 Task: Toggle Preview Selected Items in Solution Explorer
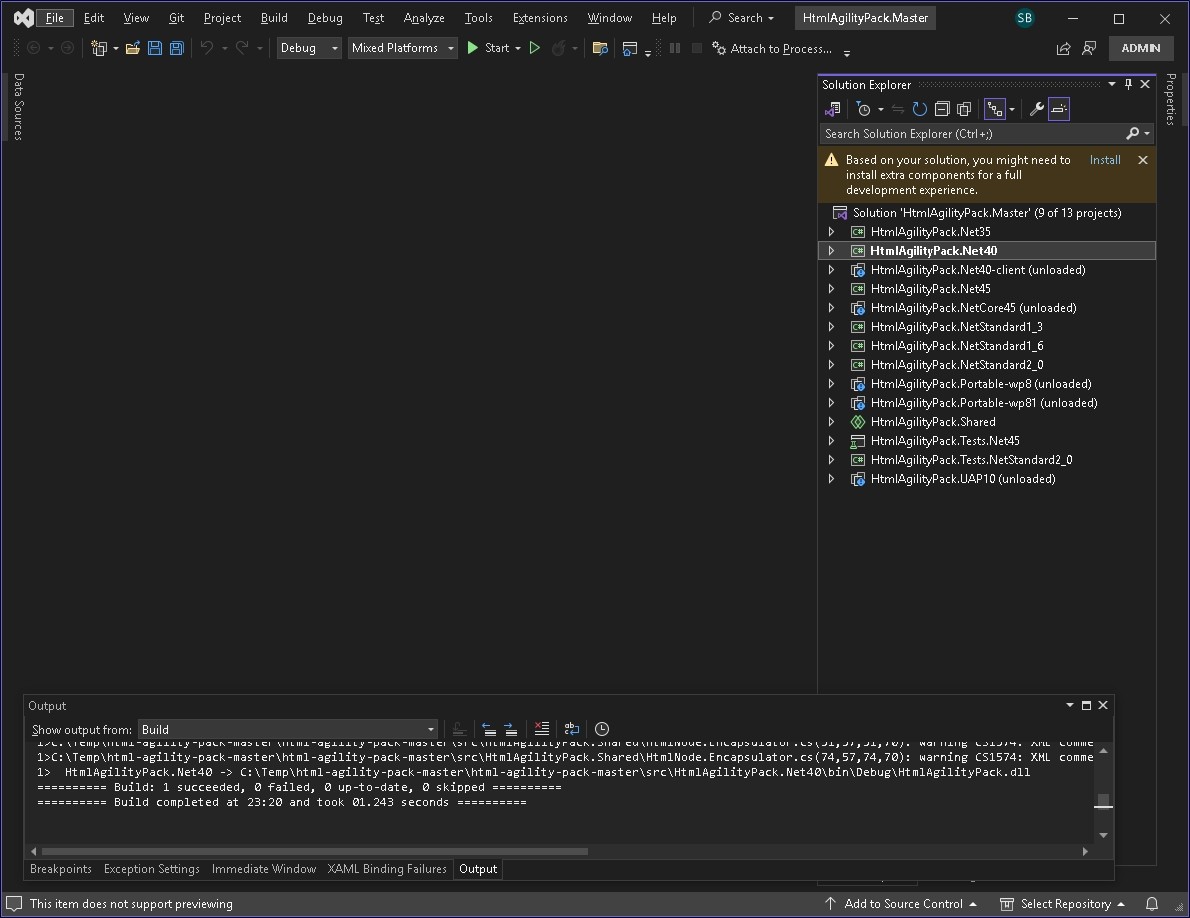[1059, 109]
